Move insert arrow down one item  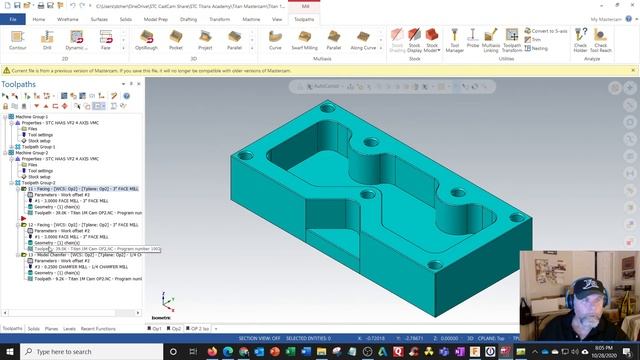pyautogui.click(x=37, y=106)
